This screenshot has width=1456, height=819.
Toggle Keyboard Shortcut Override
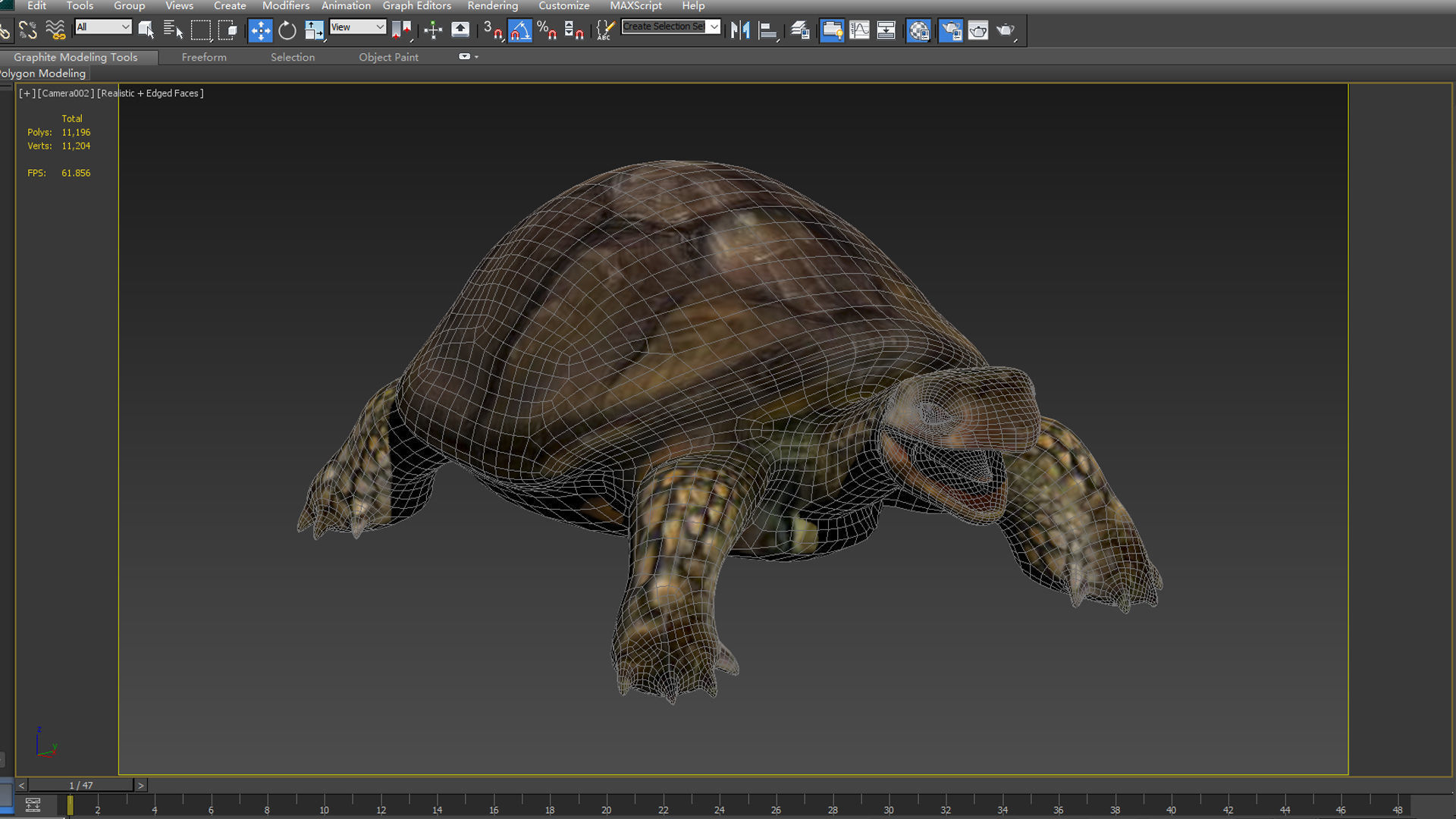[460, 30]
